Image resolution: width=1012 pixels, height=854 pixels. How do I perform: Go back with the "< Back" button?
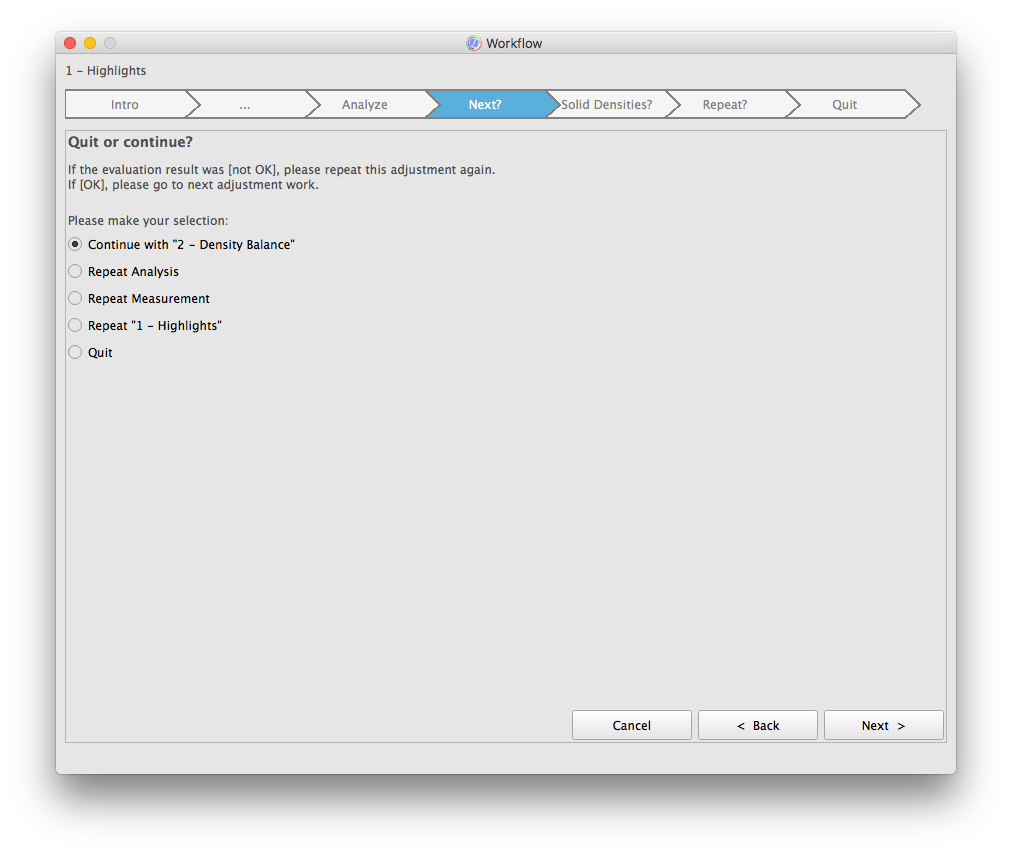coord(757,726)
